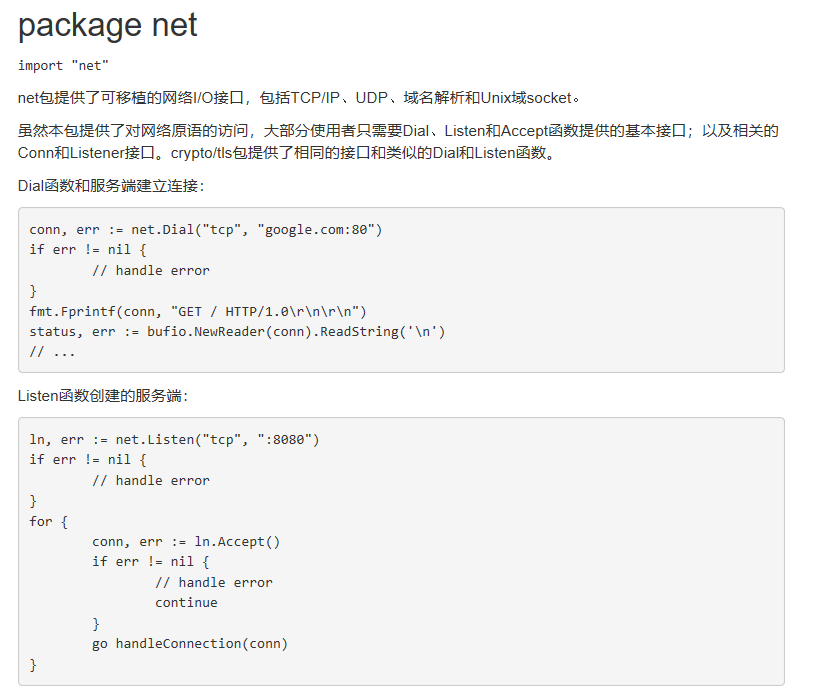Viewport: 820px width, 699px height.
Task: Click the "for {" loop line
Action: click(x=49, y=521)
